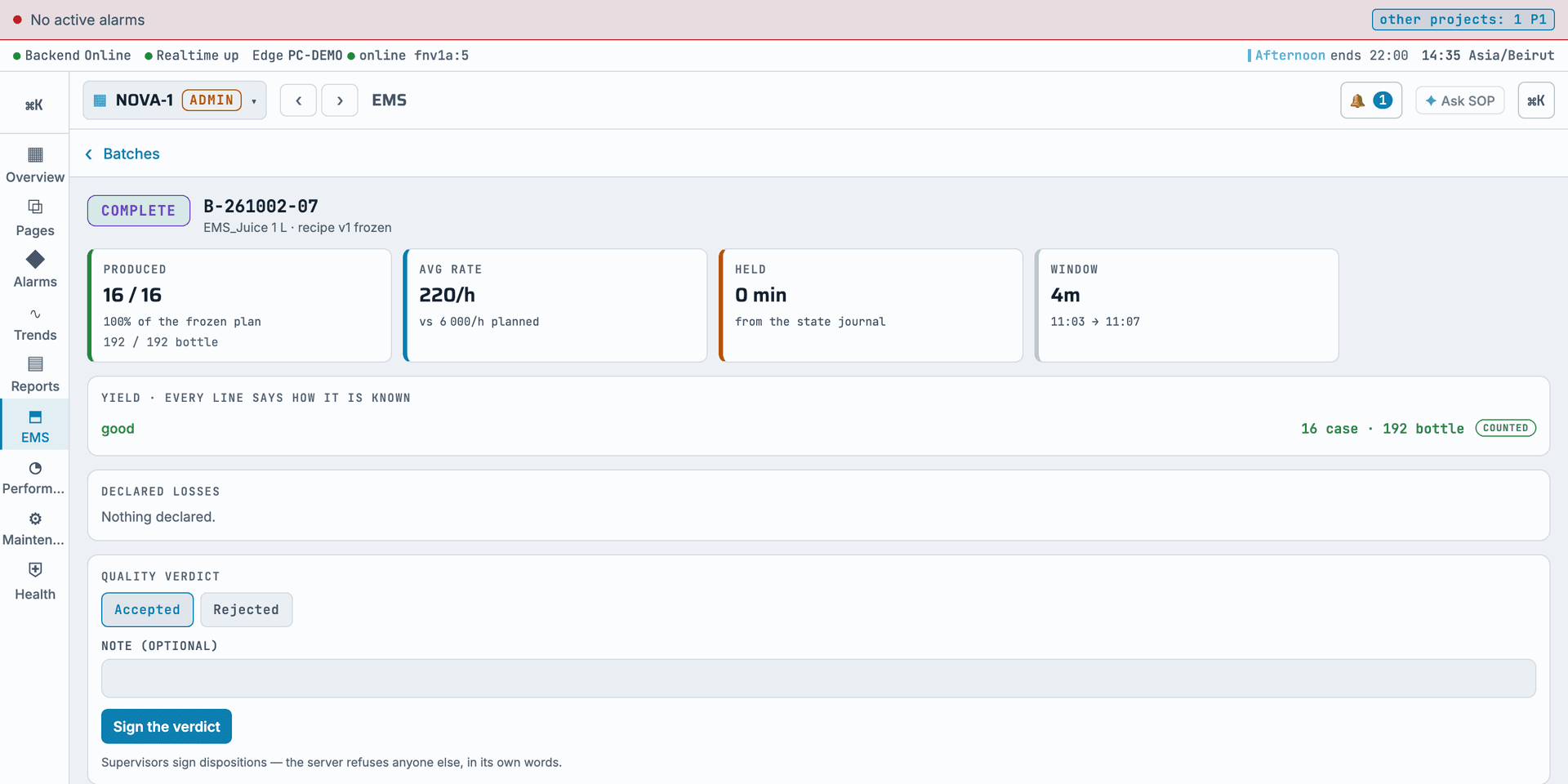Click the ⌘K shortcut atop the sidebar
Screen dimensions: 1568x784
pyautogui.click(x=33, y=105)
